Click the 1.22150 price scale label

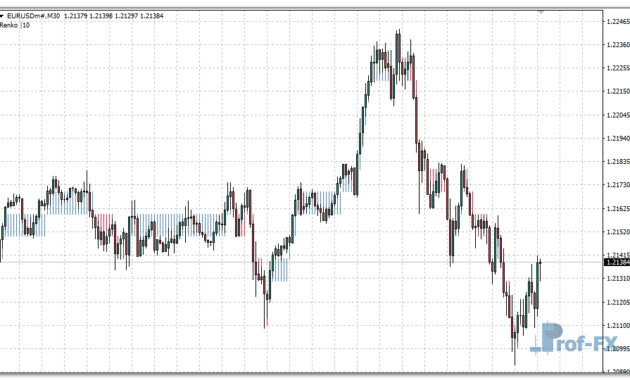[x=618, y=92]
